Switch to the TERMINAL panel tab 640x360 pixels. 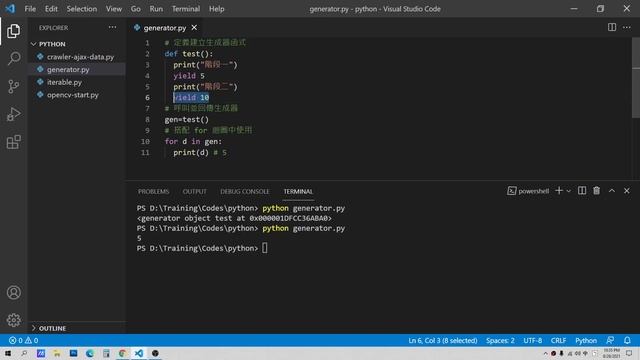298,191
